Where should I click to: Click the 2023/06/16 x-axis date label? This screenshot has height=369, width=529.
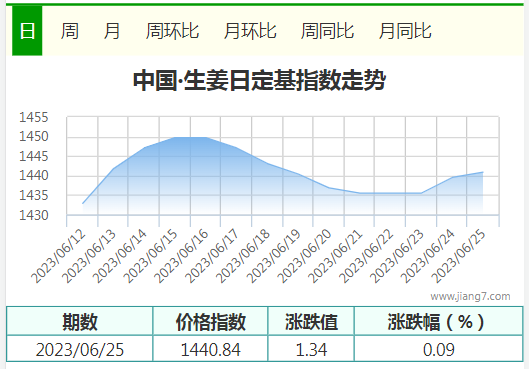coord(181,256)
